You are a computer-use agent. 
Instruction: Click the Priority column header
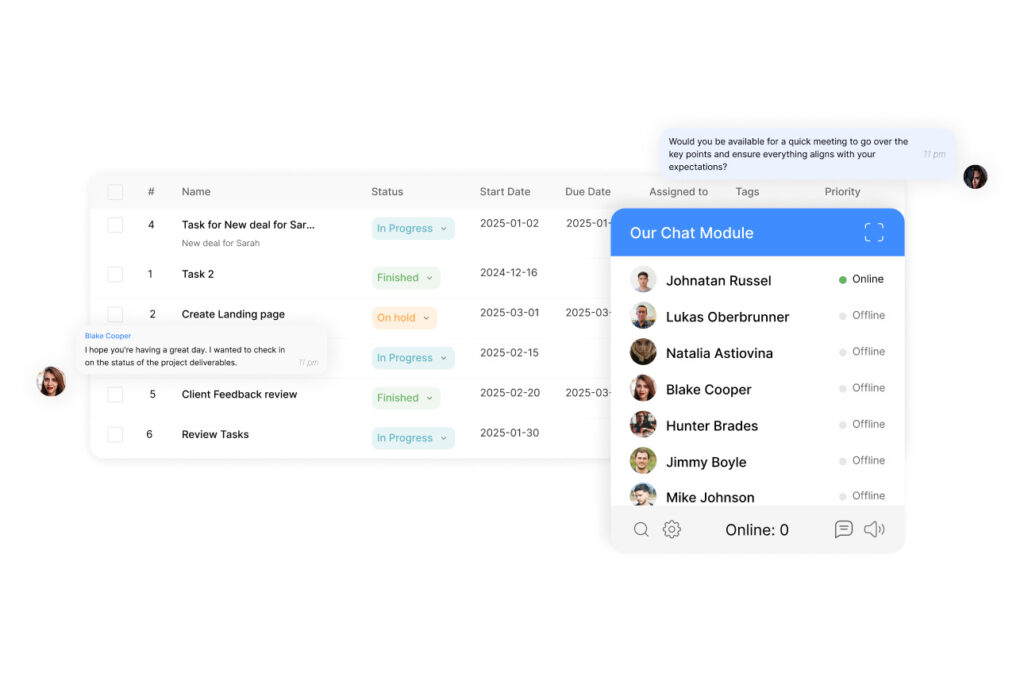tap(842, 192)
